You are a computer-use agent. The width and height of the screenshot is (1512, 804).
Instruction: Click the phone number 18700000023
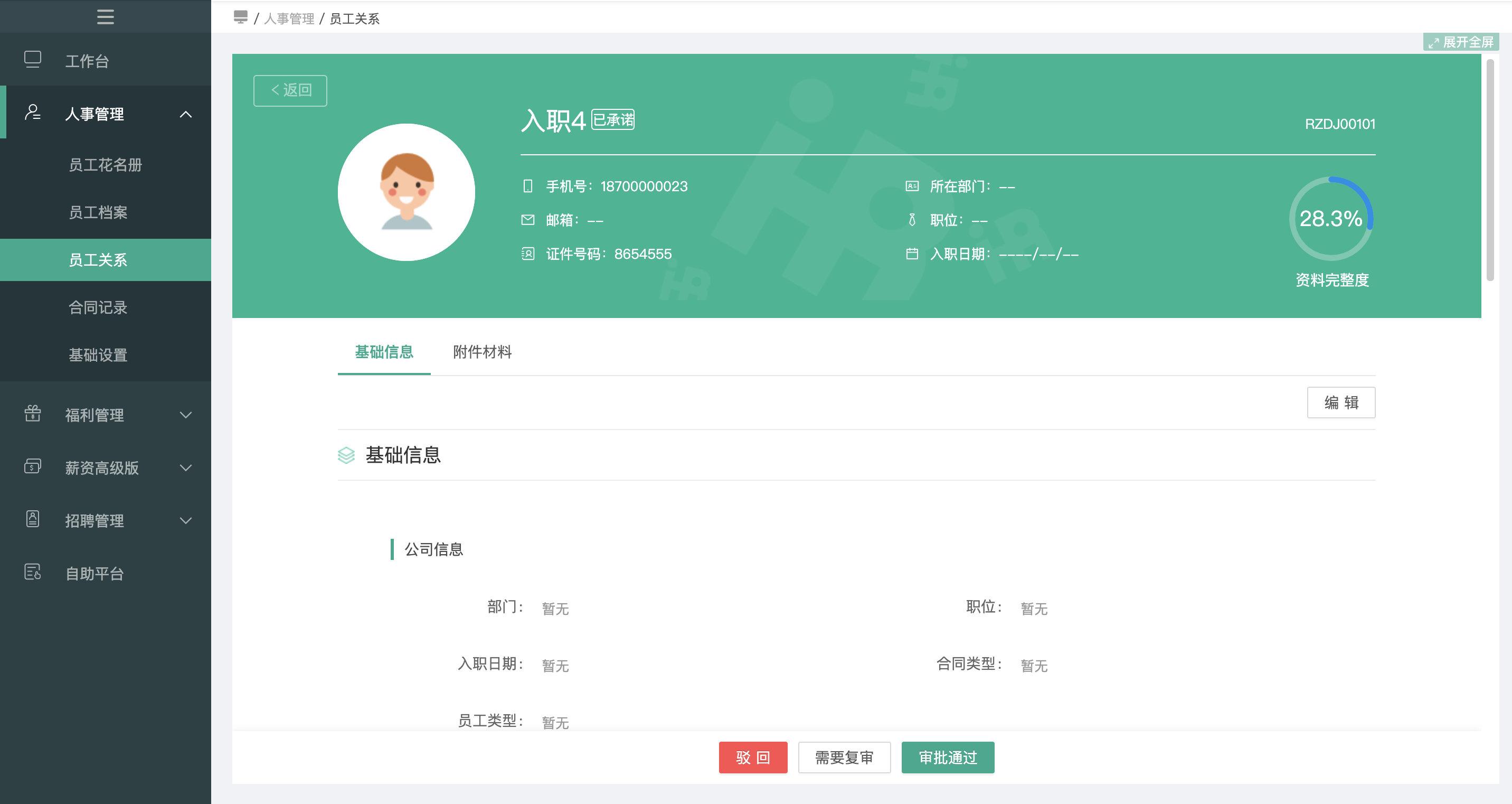644,186
